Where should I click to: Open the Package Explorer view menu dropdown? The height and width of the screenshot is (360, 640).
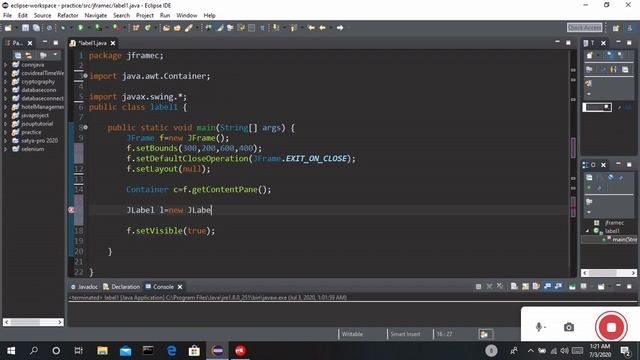[55, 55]
